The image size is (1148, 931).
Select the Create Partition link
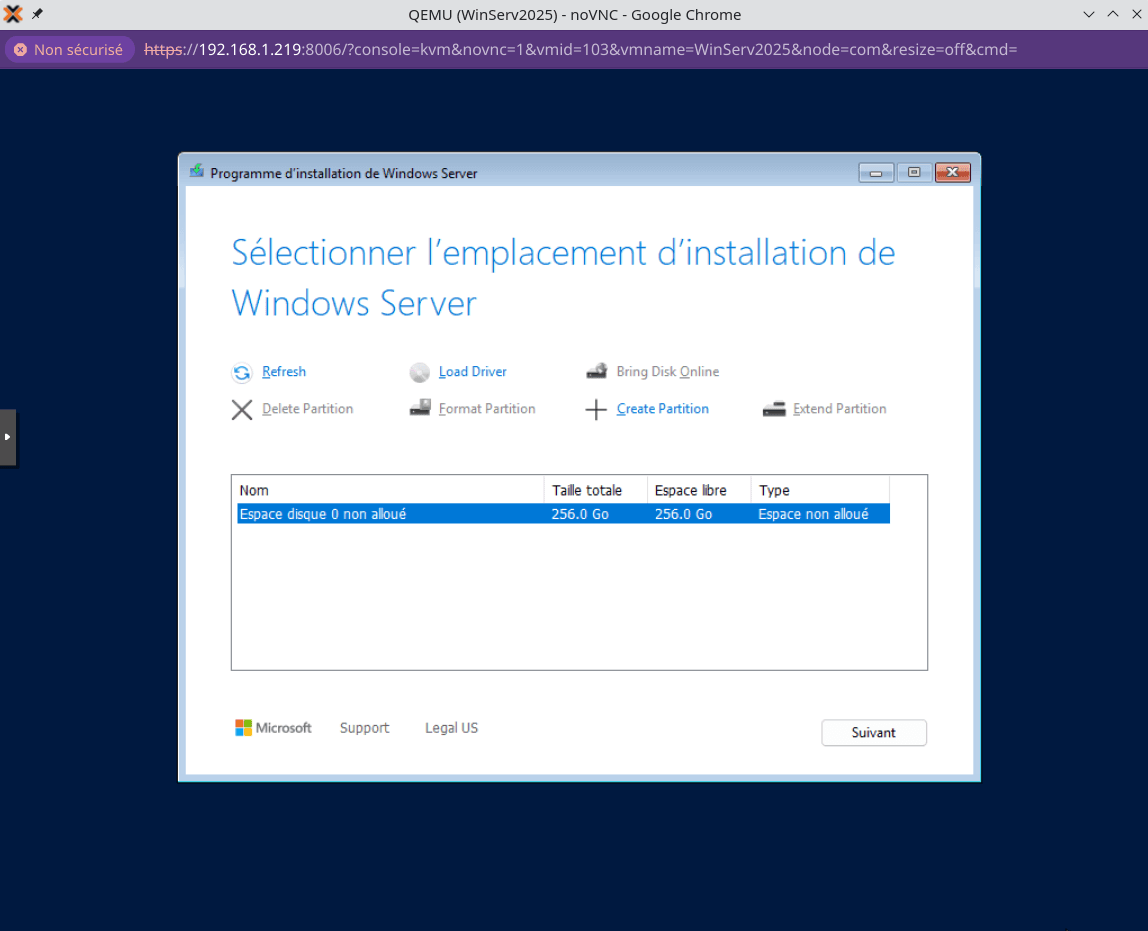pos(663,409)
